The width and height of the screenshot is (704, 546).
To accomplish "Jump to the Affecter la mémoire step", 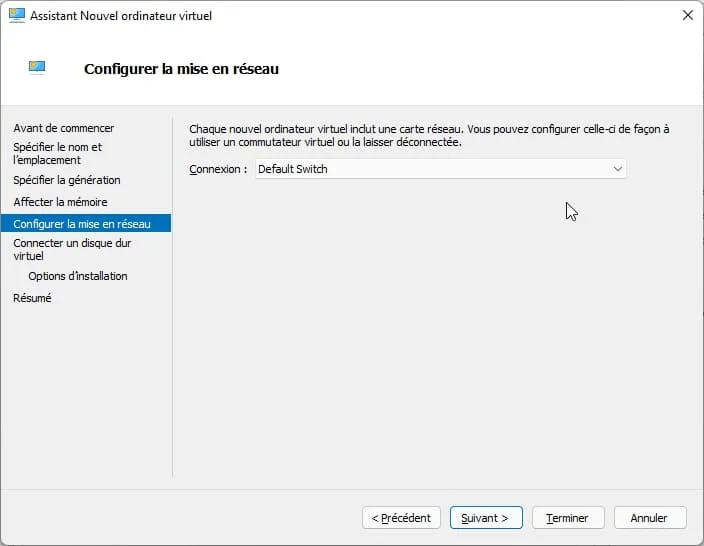I will pos(60,202).
